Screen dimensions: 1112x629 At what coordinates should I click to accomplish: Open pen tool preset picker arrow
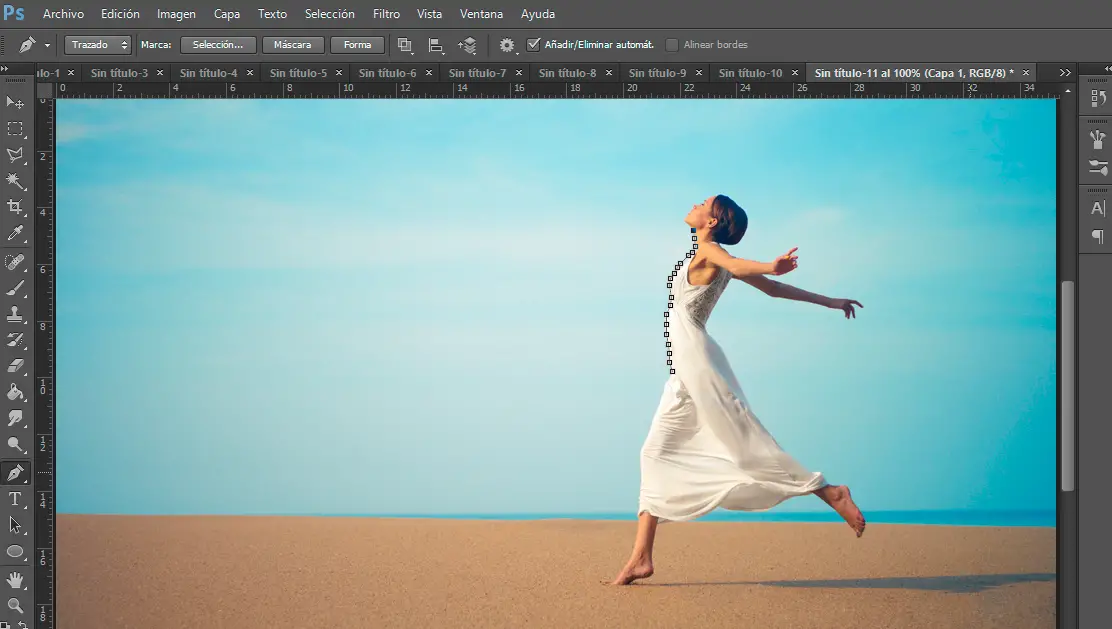47,45
